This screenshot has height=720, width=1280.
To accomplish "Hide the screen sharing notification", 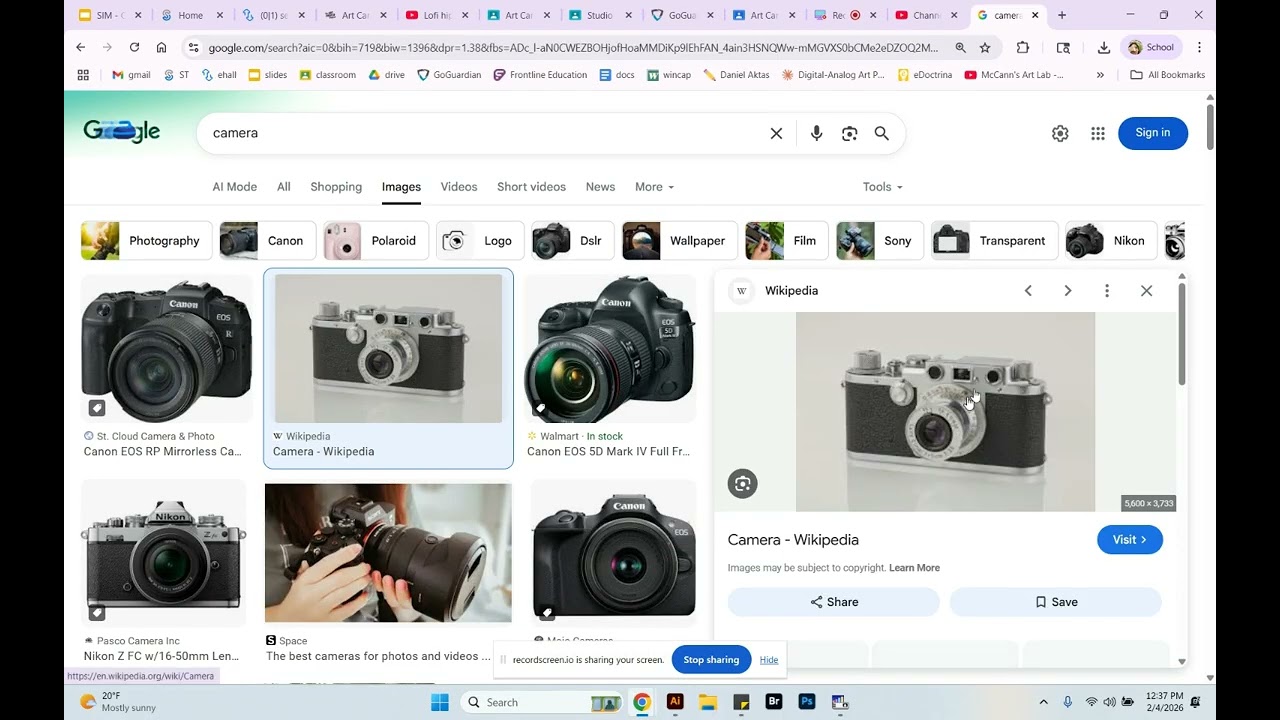I will (768, 660).
